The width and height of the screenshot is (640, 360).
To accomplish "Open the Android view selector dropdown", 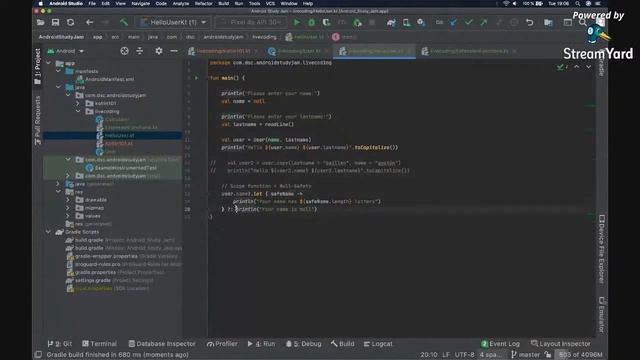I will pos(66,51).
